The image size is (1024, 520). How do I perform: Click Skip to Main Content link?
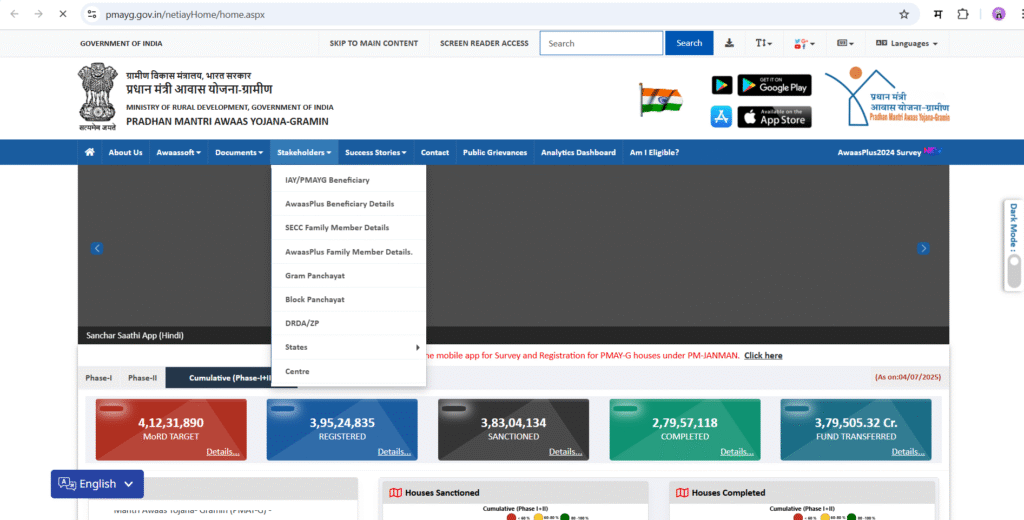click(x=374, y=43)
